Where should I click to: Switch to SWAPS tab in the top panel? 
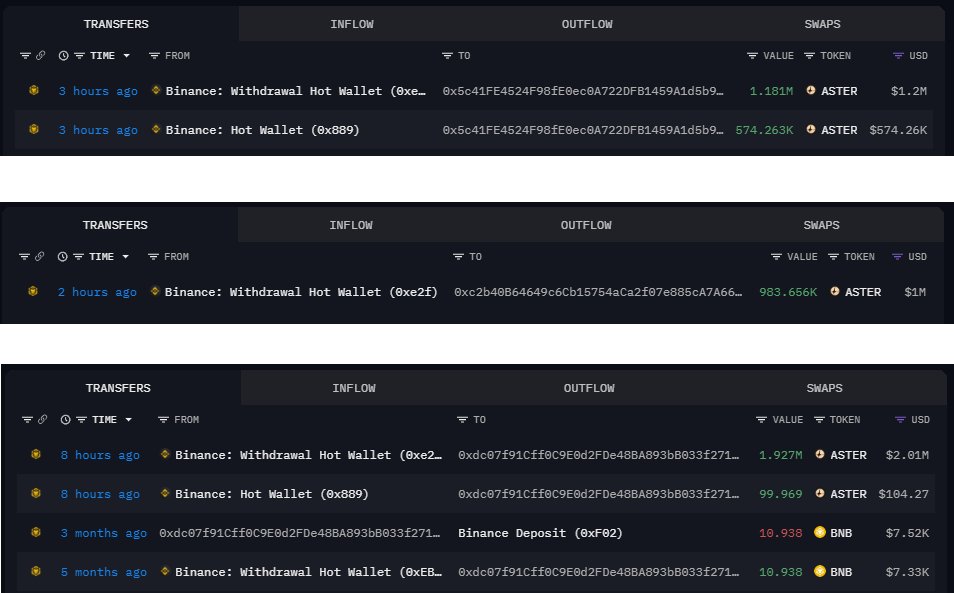822,24
